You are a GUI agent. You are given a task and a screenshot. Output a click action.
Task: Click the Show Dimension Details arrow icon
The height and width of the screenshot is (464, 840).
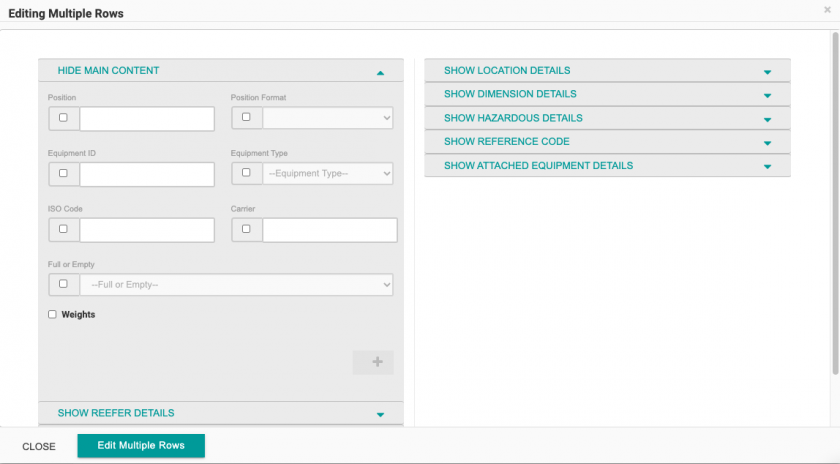(x=767, y=95)
